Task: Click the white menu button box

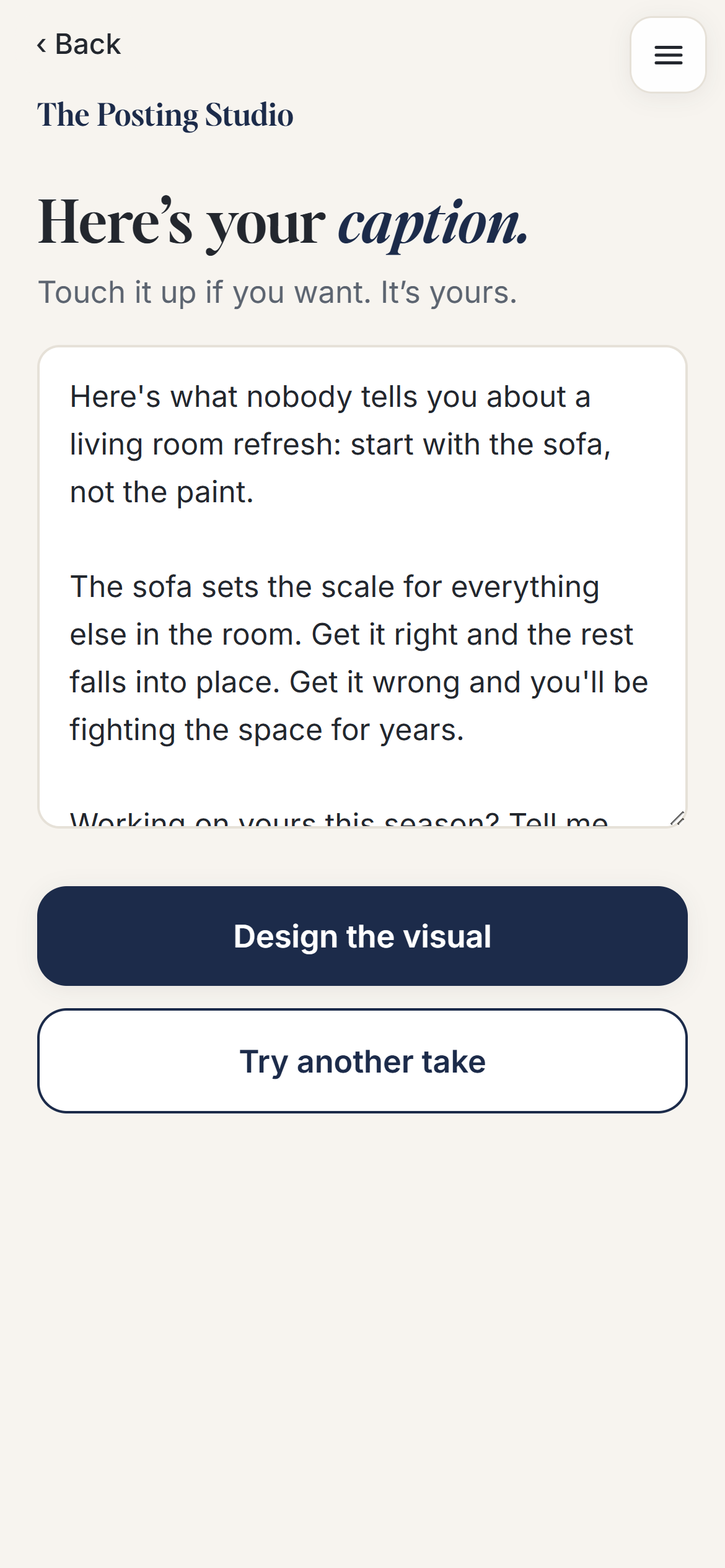Action: point(668,55)
